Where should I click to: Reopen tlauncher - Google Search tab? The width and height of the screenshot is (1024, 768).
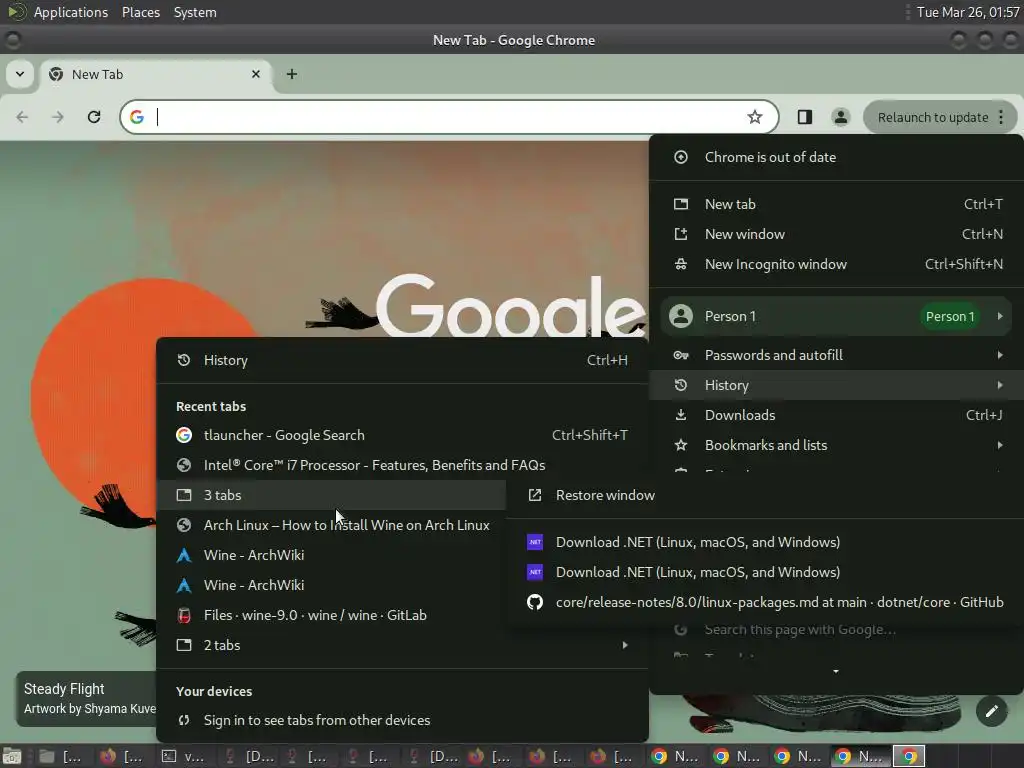pyautogui.click(x=402, y=435)
